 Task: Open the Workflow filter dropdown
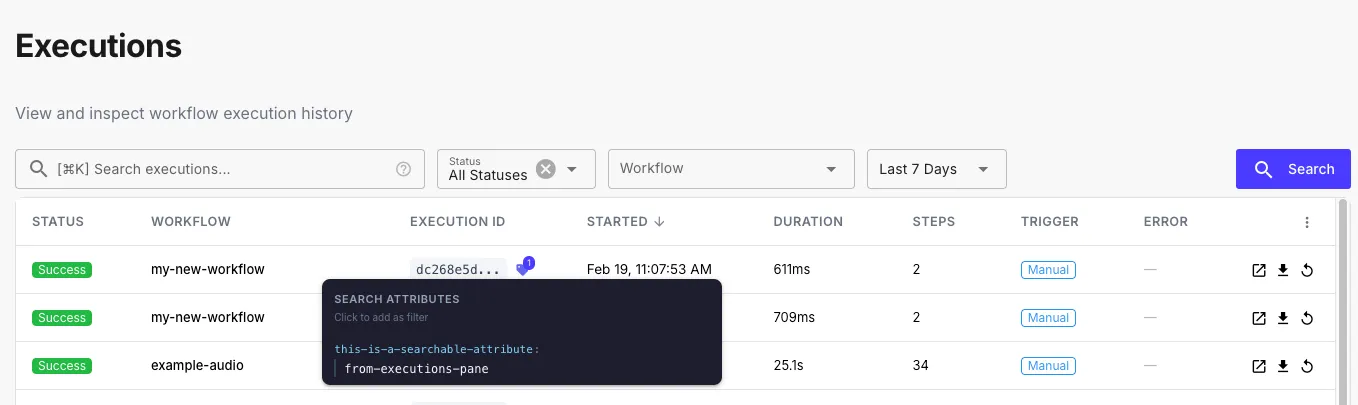731,169
